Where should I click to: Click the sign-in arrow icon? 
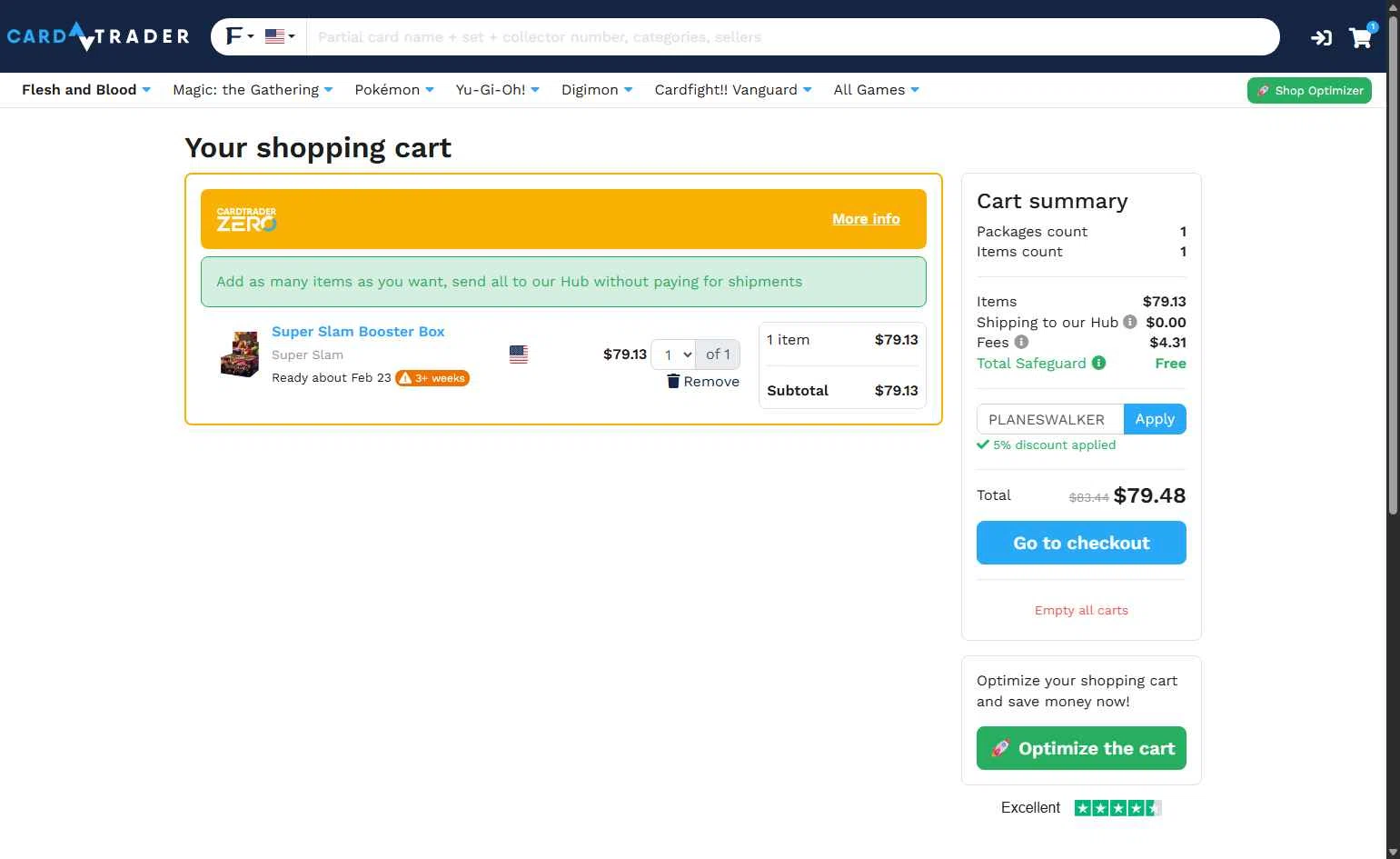click(1321, 37)
